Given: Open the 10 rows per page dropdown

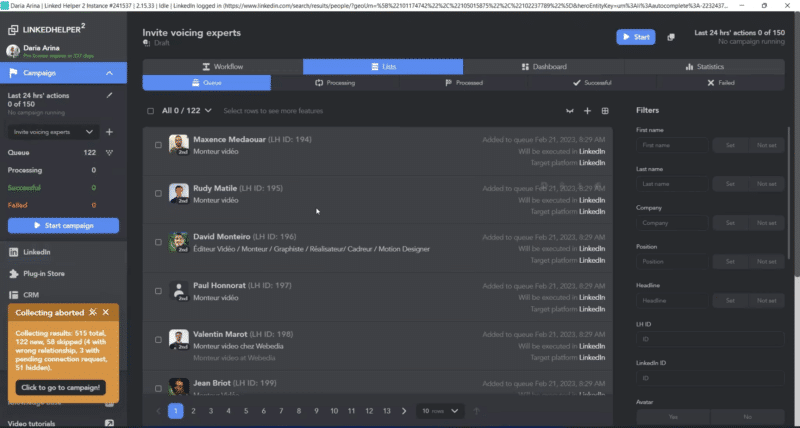Looking at the screenshot, I should [440, 411].
